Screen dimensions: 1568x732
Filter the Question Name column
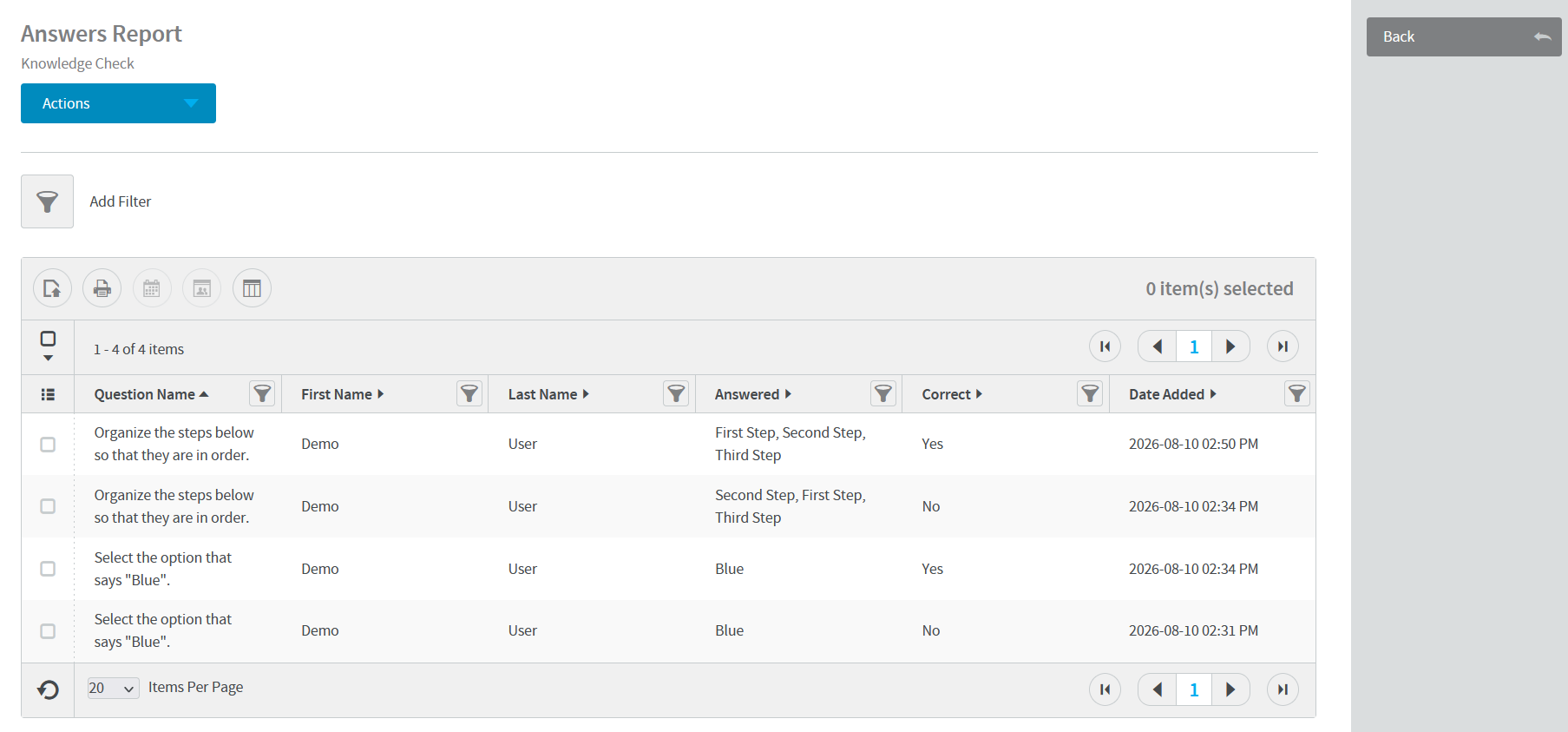[x=262, y=394]
